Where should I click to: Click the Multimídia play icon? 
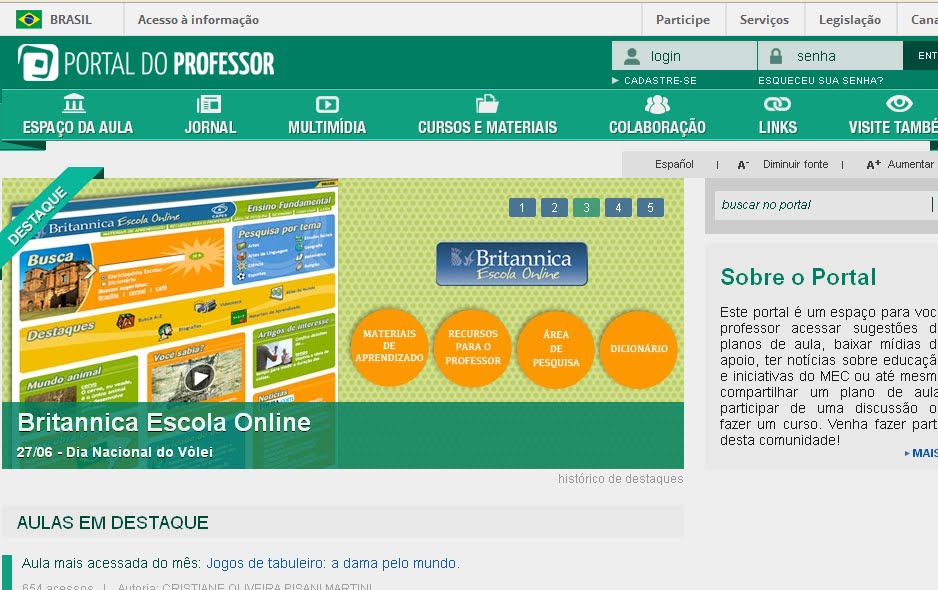tap(327, 105)
